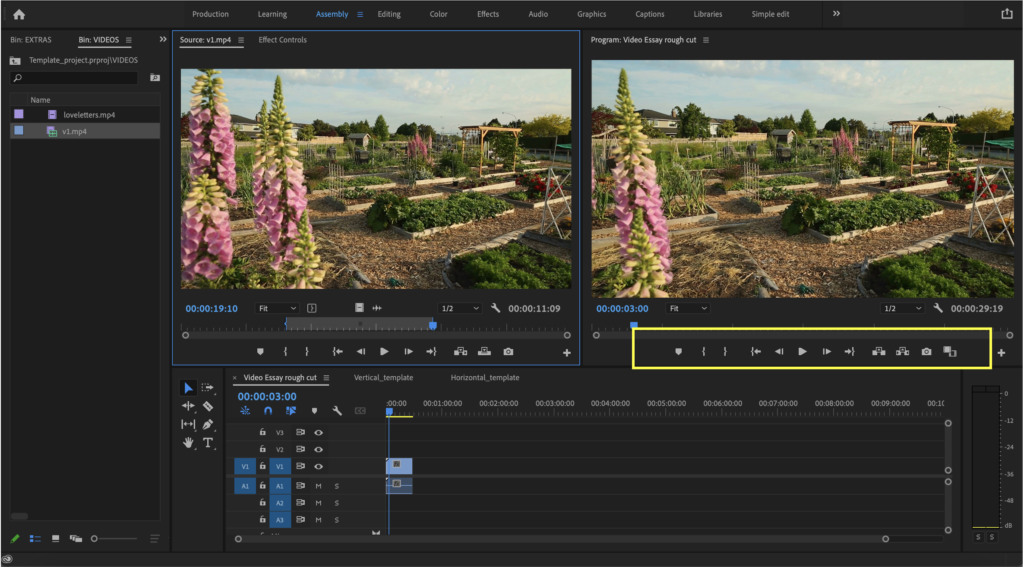Select the Type tool
1024x567 pixels.
pos(208,442)
